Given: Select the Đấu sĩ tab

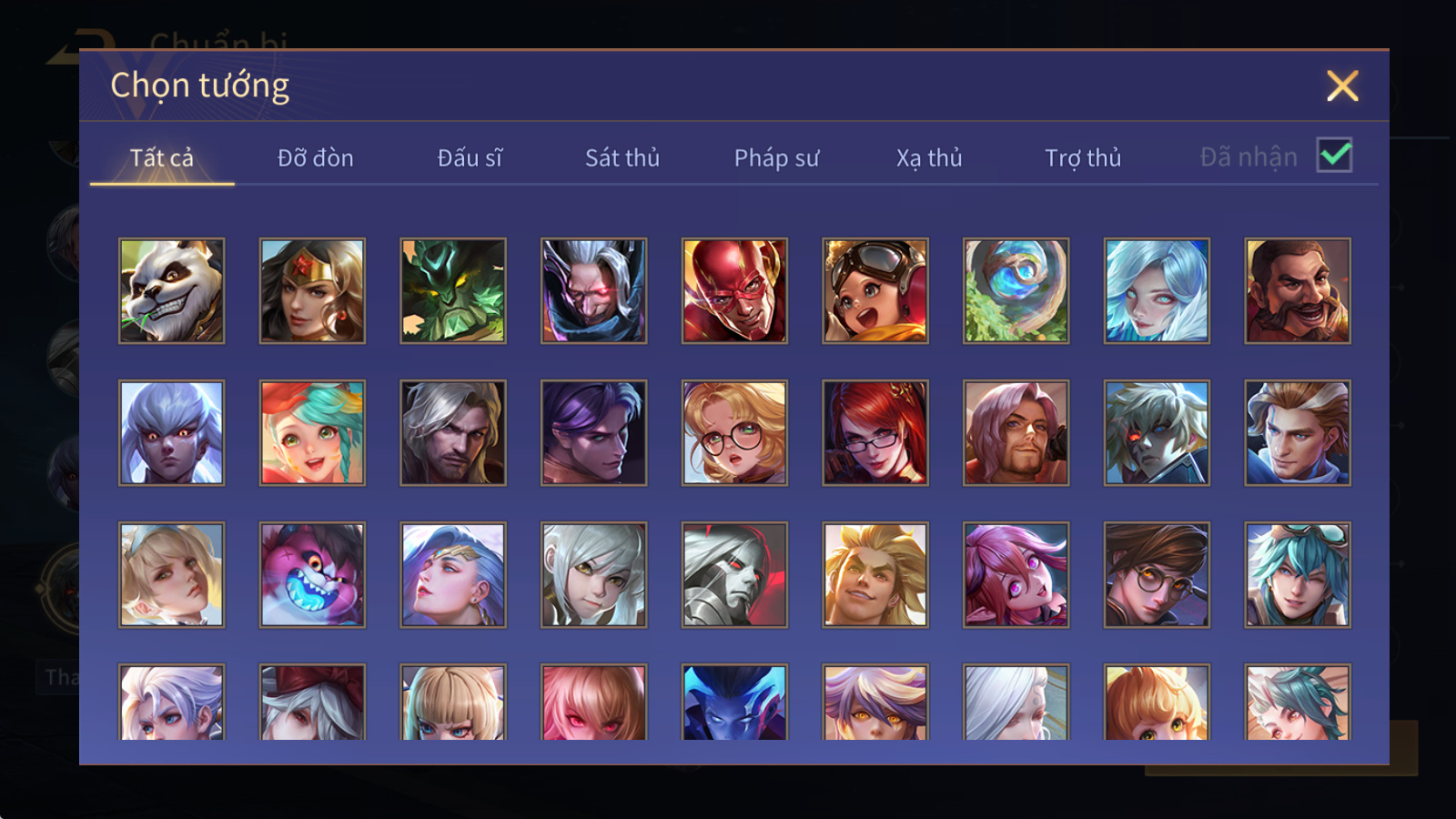Looking at the screenshot, I should click(470, 158).
